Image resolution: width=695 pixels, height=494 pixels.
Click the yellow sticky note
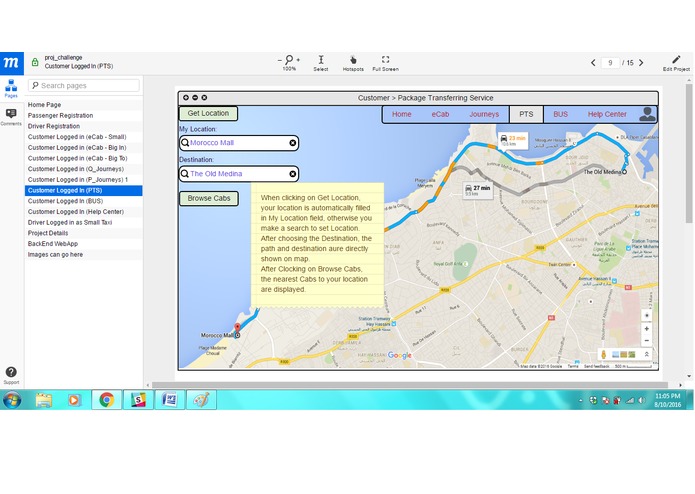[x=317, y=245]
